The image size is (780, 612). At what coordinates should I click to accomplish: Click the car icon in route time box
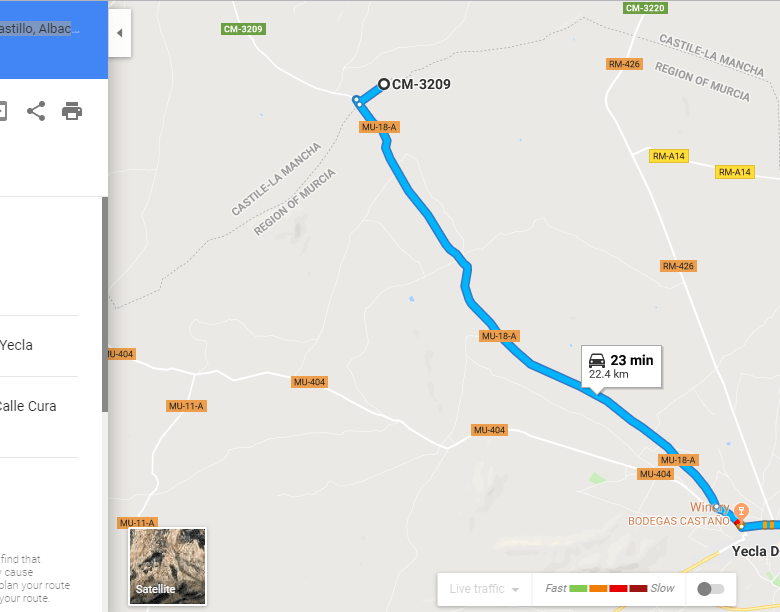point(597,360)
